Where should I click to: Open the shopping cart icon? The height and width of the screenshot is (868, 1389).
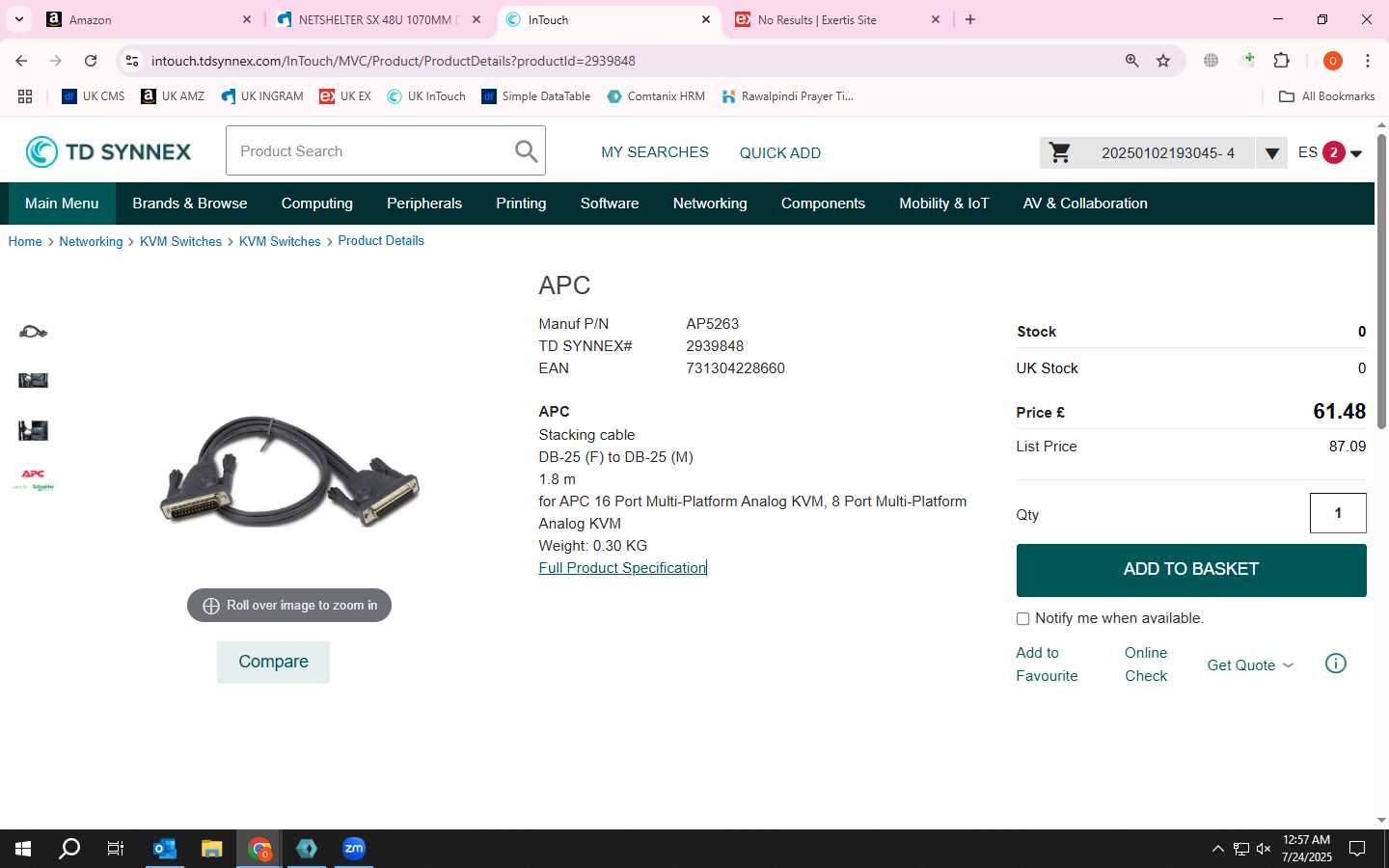[x=1060, y=152]
